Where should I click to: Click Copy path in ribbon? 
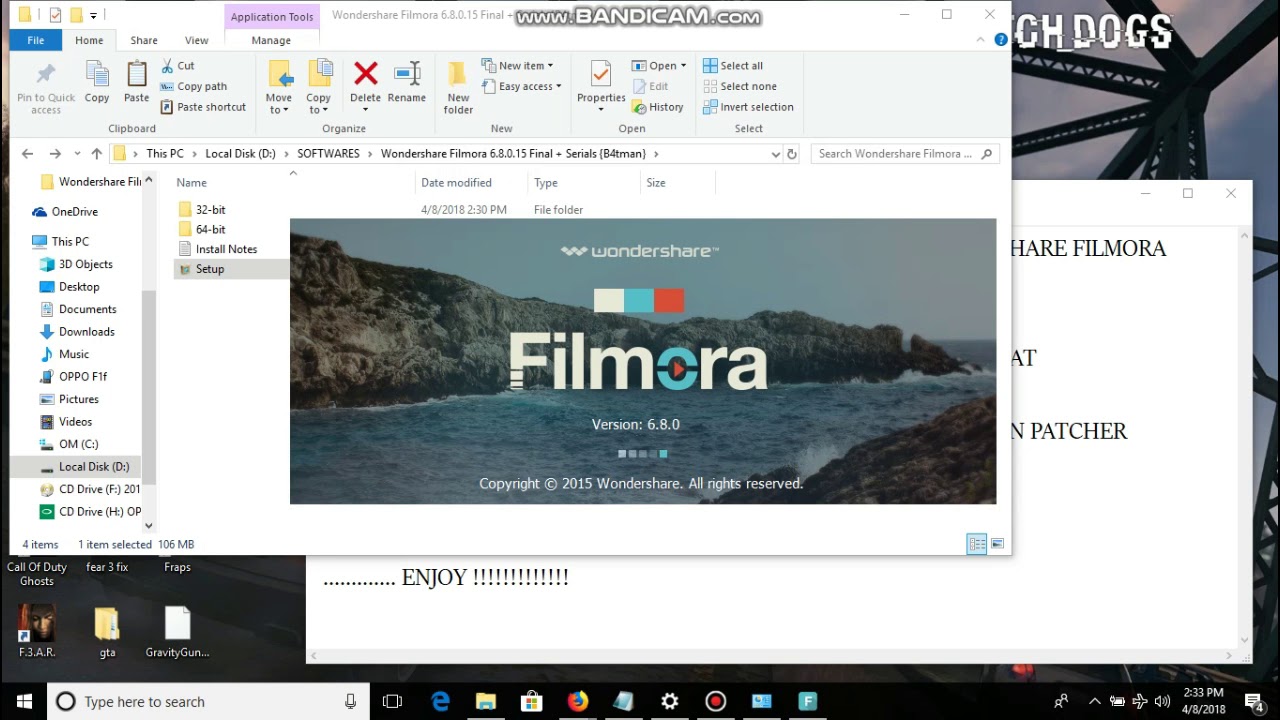[x=193, y=87]
